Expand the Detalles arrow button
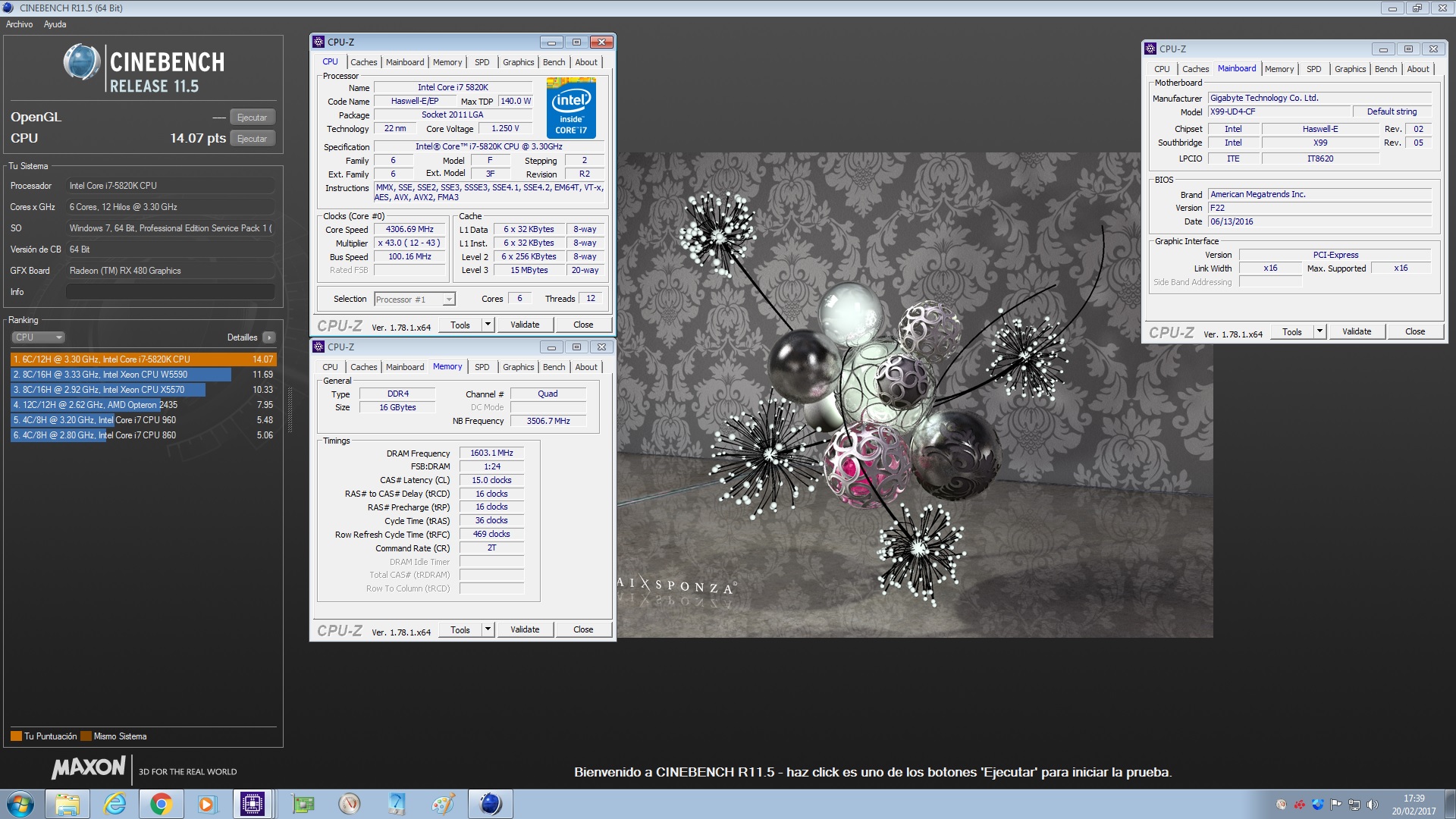The width and height of the screenshot is (1456, 819). click(269, 337)
